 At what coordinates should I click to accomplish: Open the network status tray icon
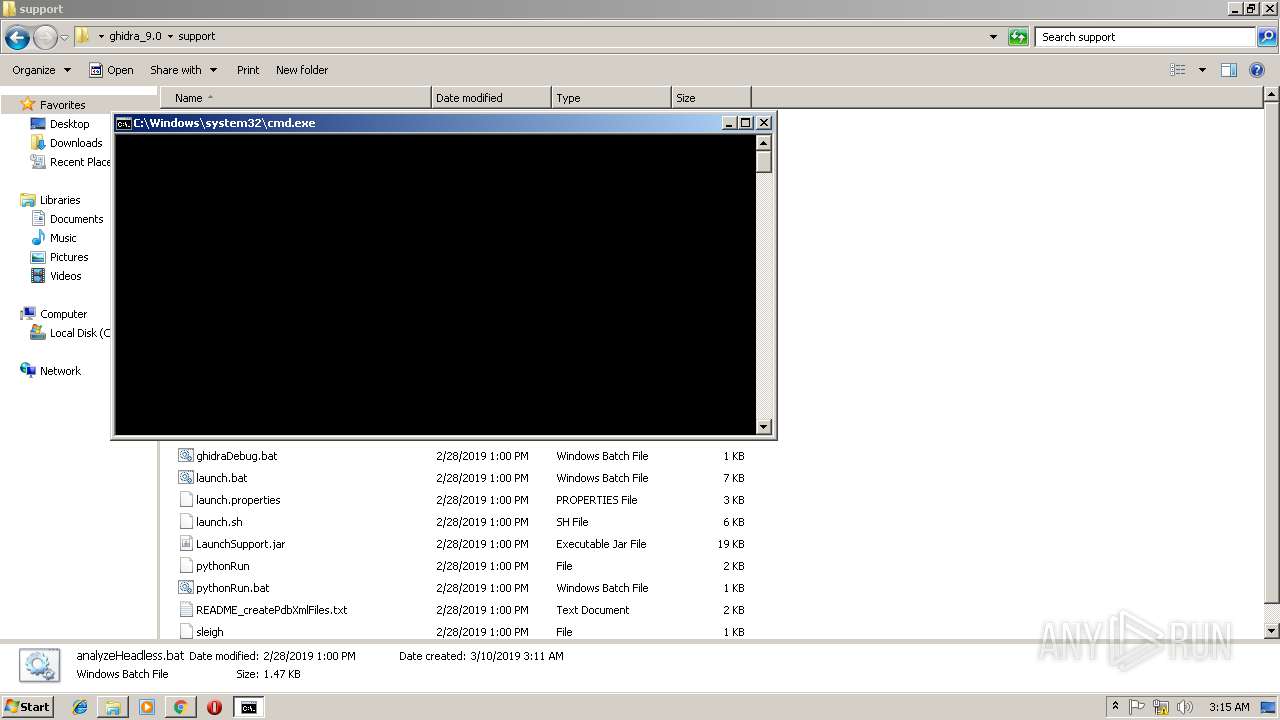click(x=1161, y=707)
